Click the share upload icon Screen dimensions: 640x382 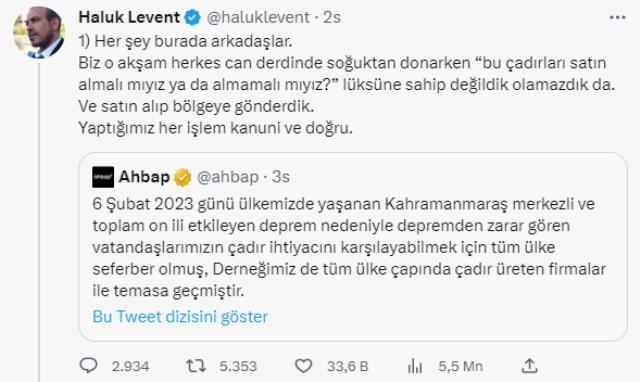(529, 366)
